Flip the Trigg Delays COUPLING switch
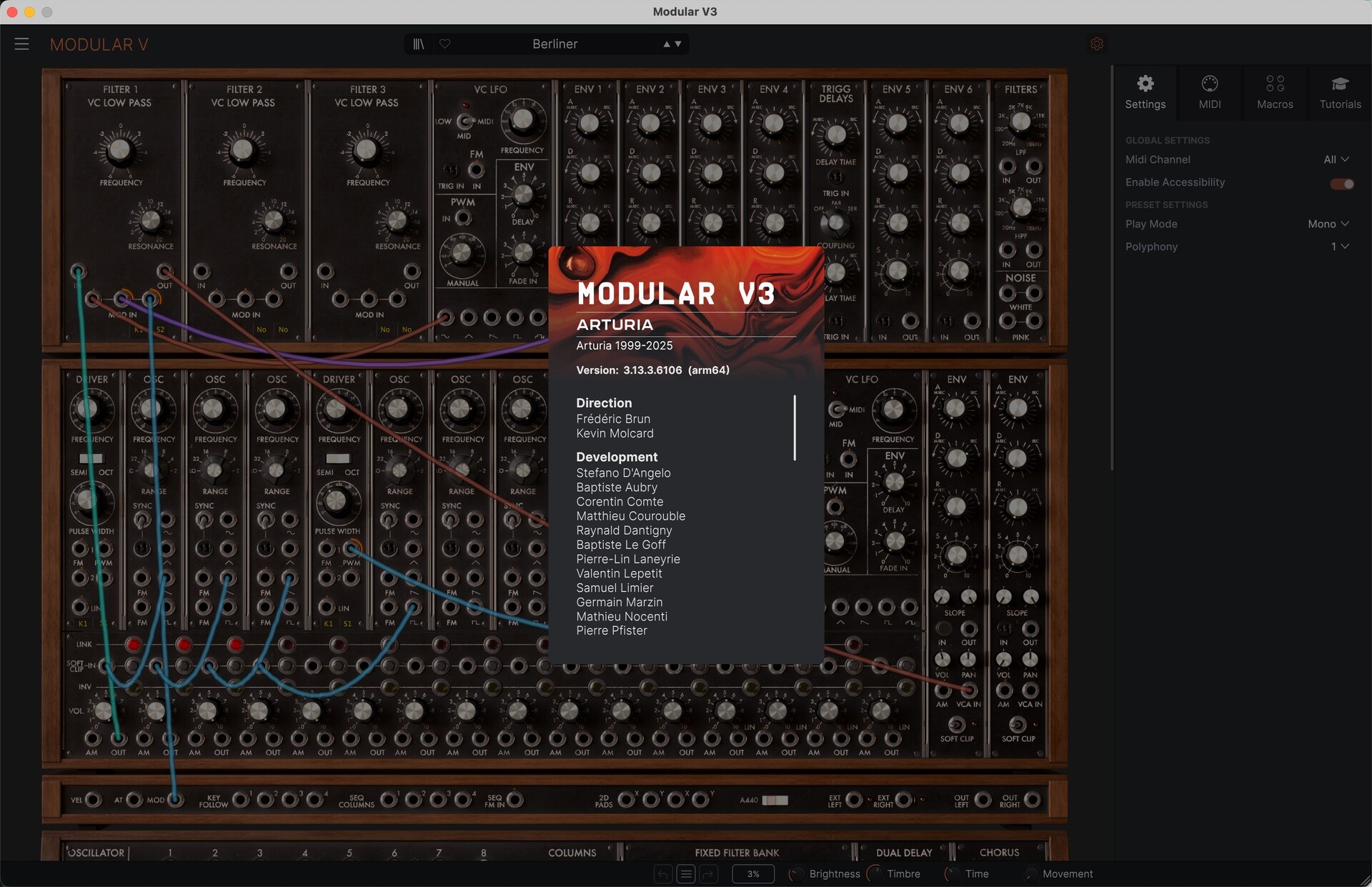This screenshot has height=887, width=1372. [x=834, y=224]
